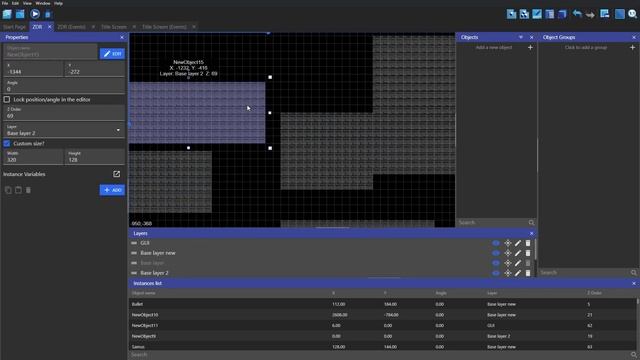This screenshot has width=640, height=360.
Task: Click the Objects panel search field
Action: click(493, 222)
